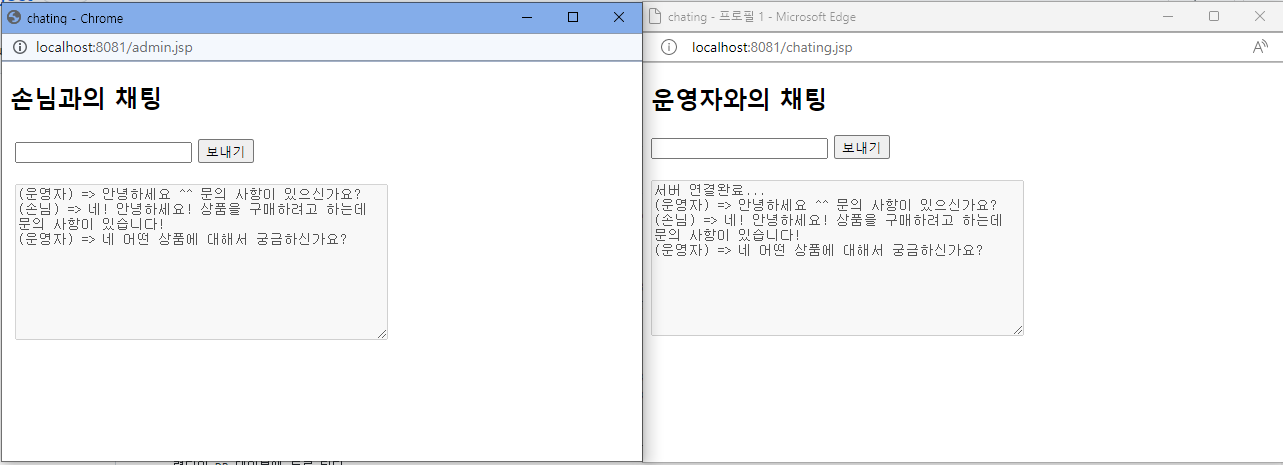Maximize the Microsoft Edge window
This screenshot has width=1283, height=465.
click(1214, 16)
